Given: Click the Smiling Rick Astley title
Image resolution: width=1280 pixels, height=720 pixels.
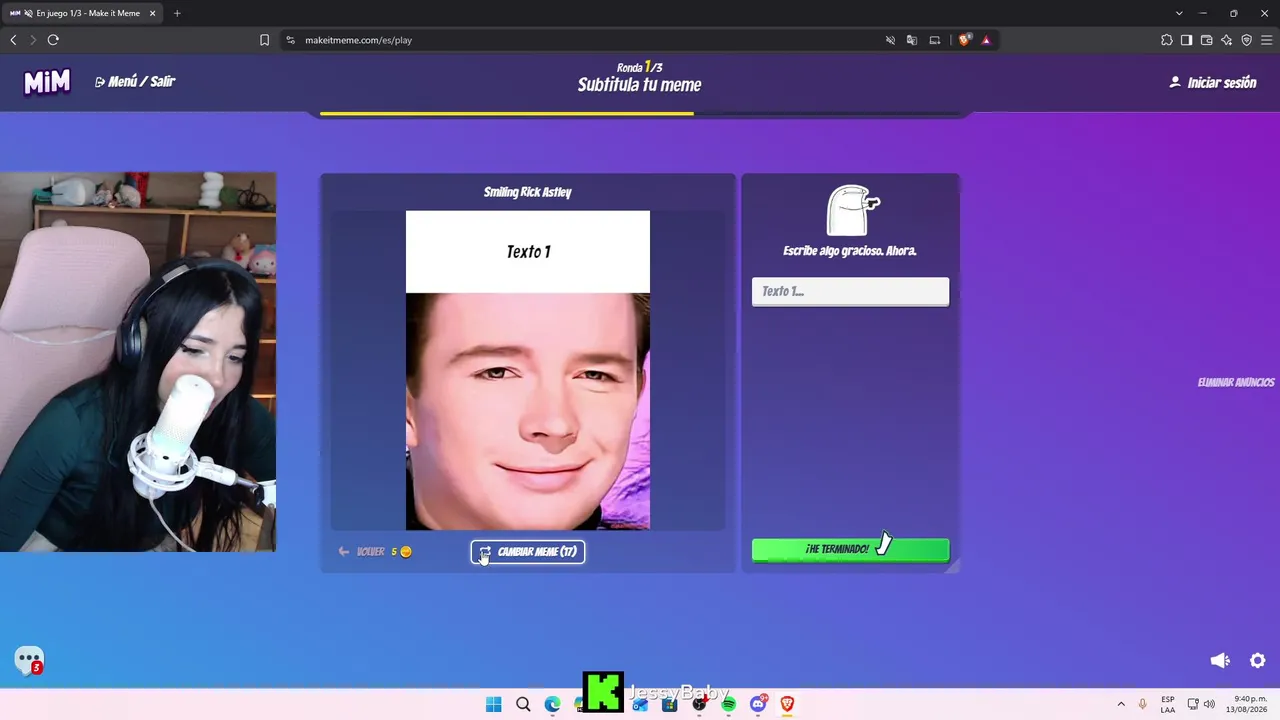Looking at the screenshot, I should [x=528, y=192].
